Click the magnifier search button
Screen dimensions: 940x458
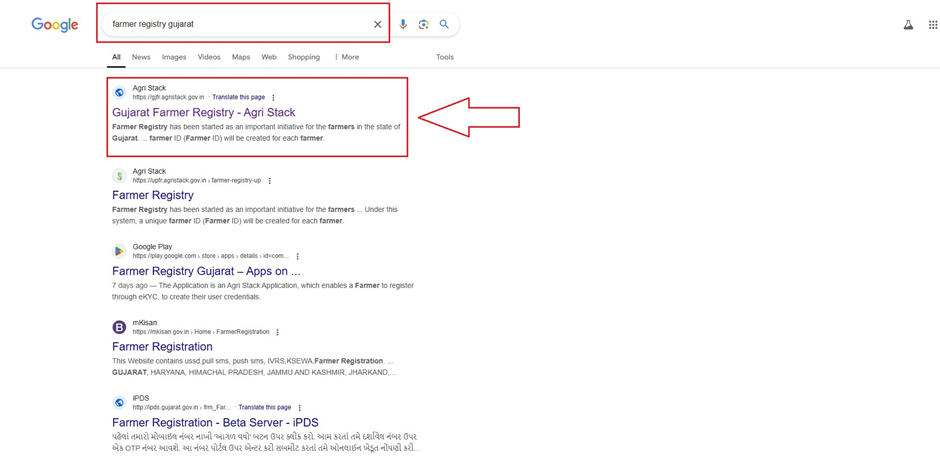click(444, 25)
